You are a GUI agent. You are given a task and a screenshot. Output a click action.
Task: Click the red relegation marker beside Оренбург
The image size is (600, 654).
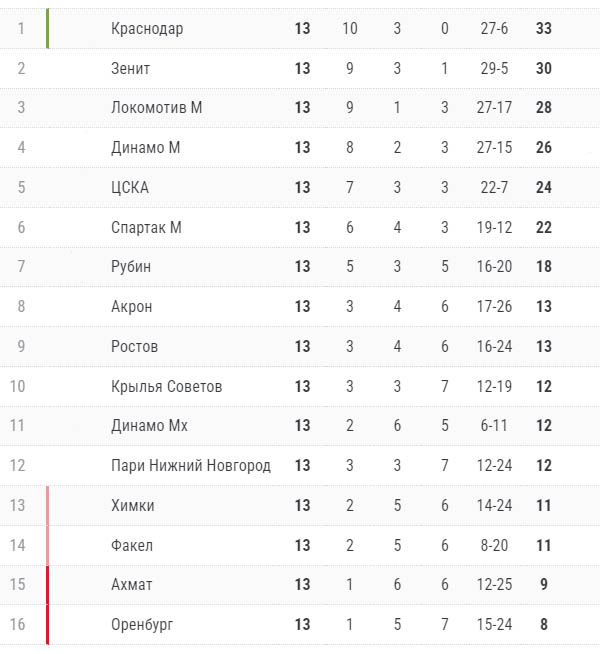48,624
